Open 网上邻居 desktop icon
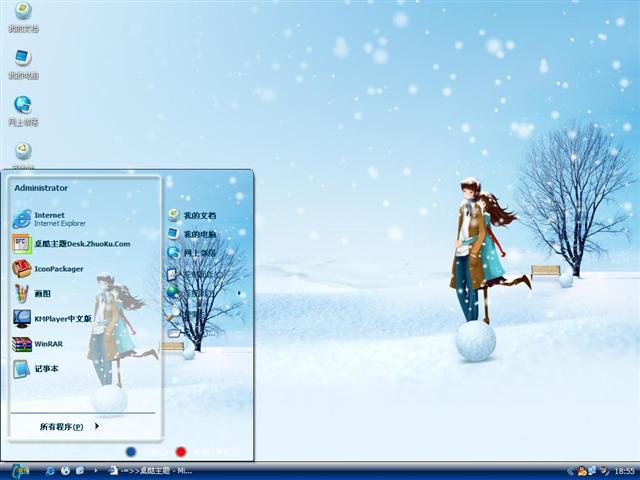640x480 pixels. tap(23, 111)
